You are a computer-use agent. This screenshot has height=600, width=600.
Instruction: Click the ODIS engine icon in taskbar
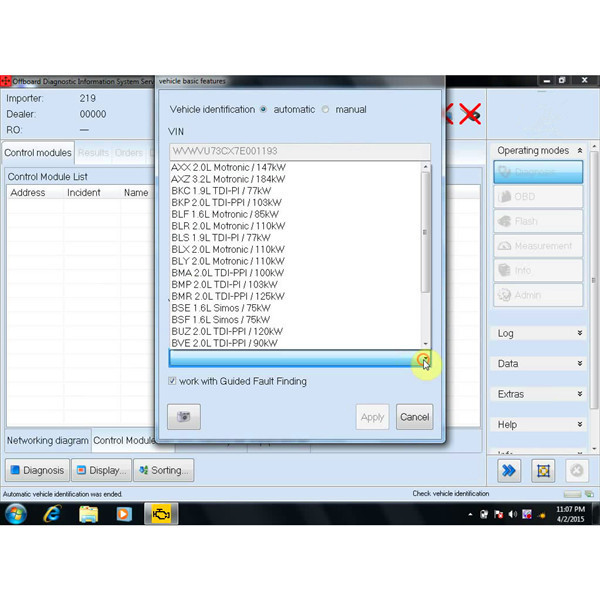[x=161, y=514]
